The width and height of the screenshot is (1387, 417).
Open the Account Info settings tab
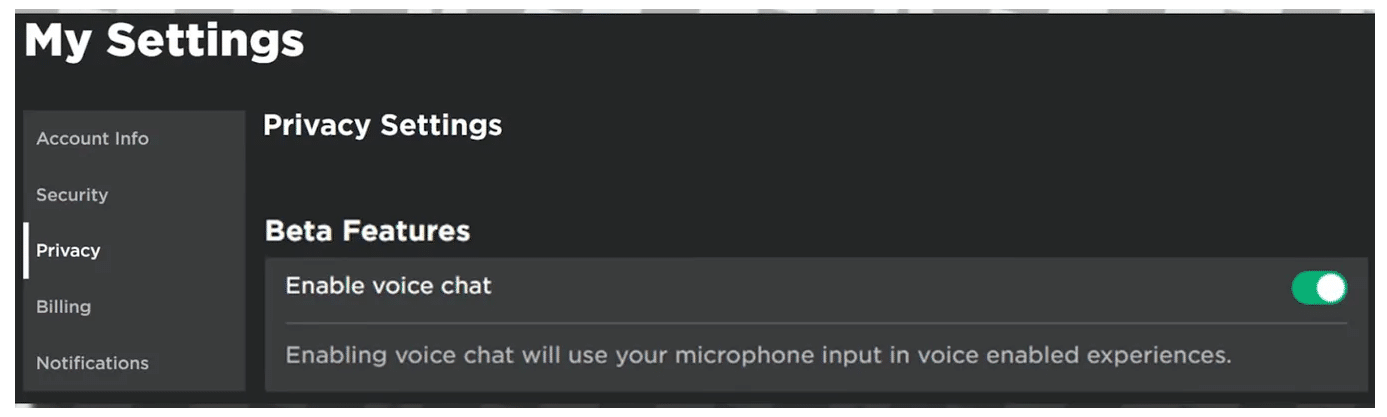[x=92, y=139]
